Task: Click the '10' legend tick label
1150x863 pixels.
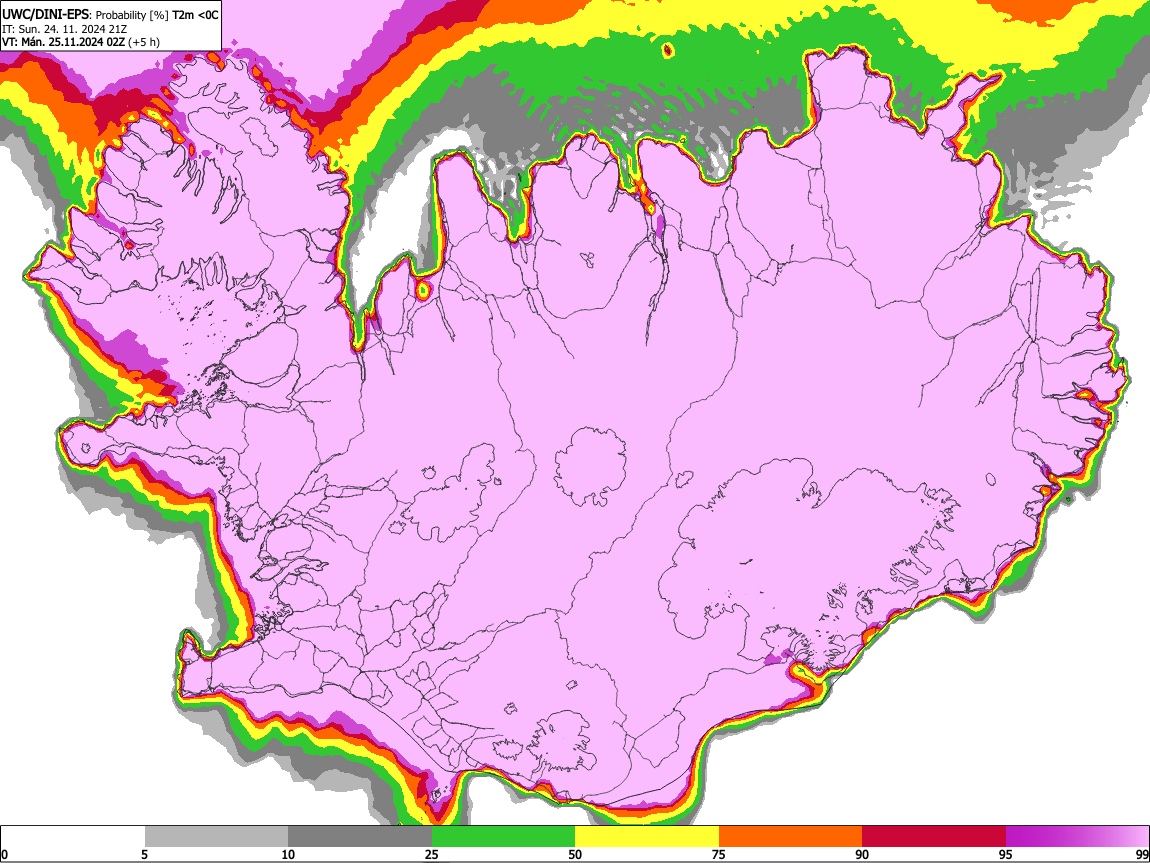Action: click(x=288, y=854)
